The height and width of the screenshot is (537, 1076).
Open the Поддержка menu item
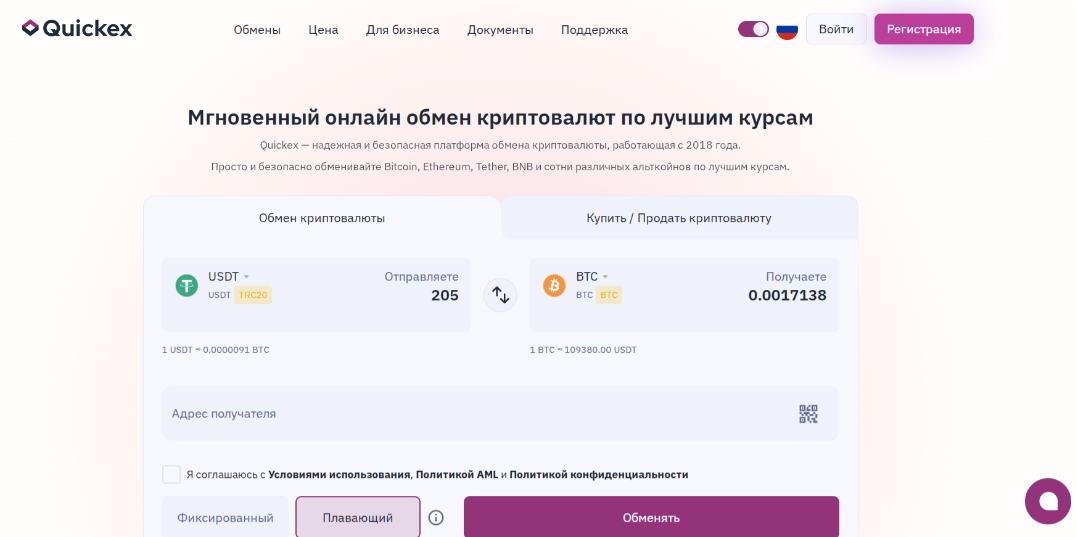pos(594,30)
